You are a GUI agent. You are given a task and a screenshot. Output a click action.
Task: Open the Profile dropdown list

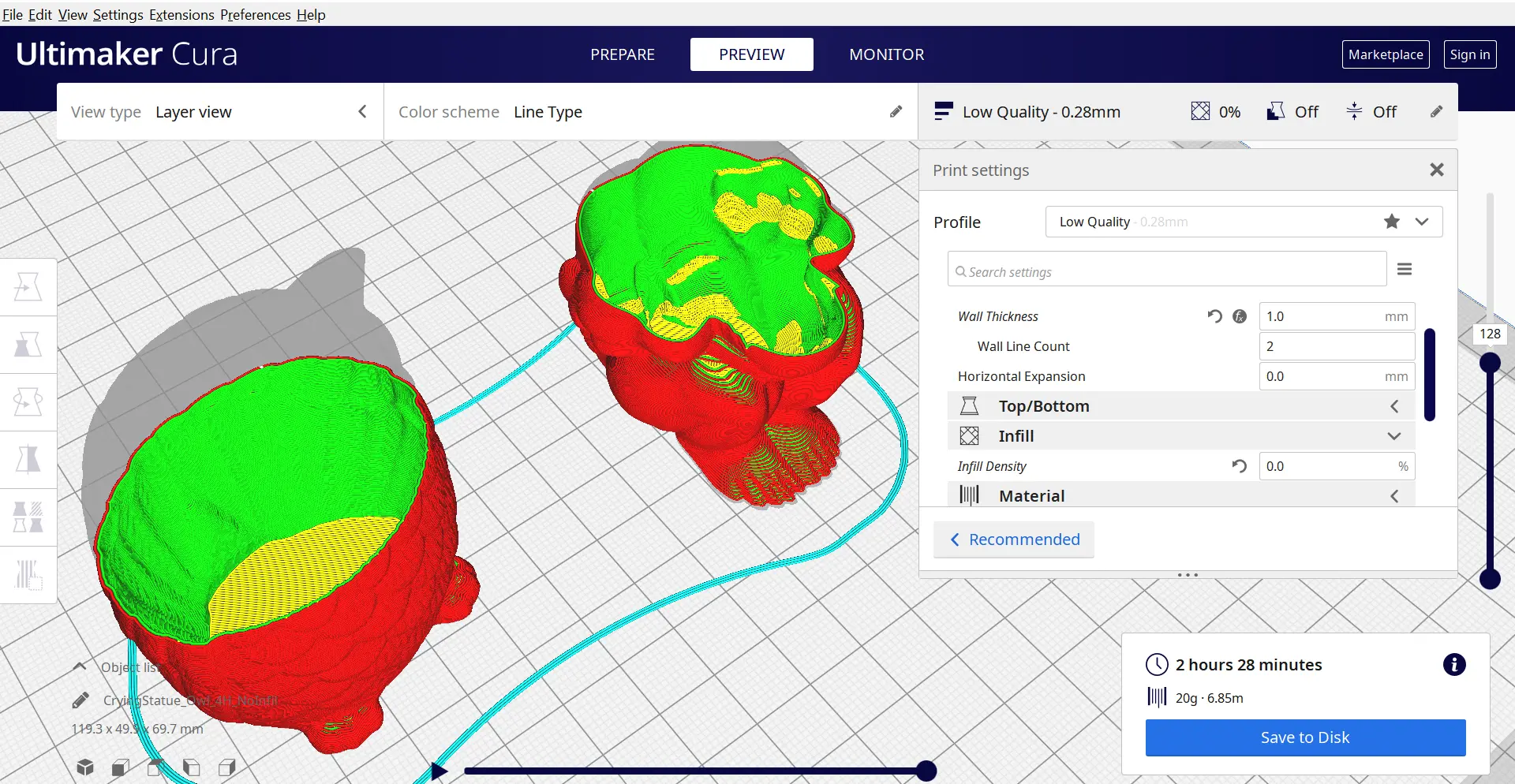1244,222
